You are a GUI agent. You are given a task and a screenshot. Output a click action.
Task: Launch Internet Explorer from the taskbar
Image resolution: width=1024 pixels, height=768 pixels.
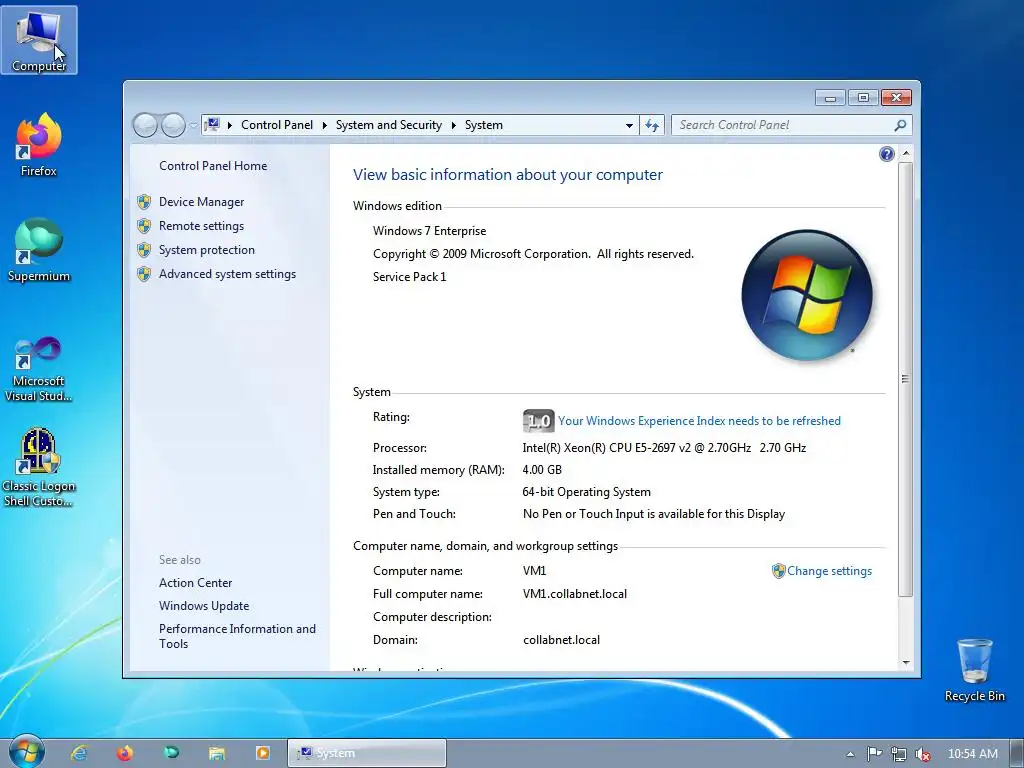click(x=79, y=753)
